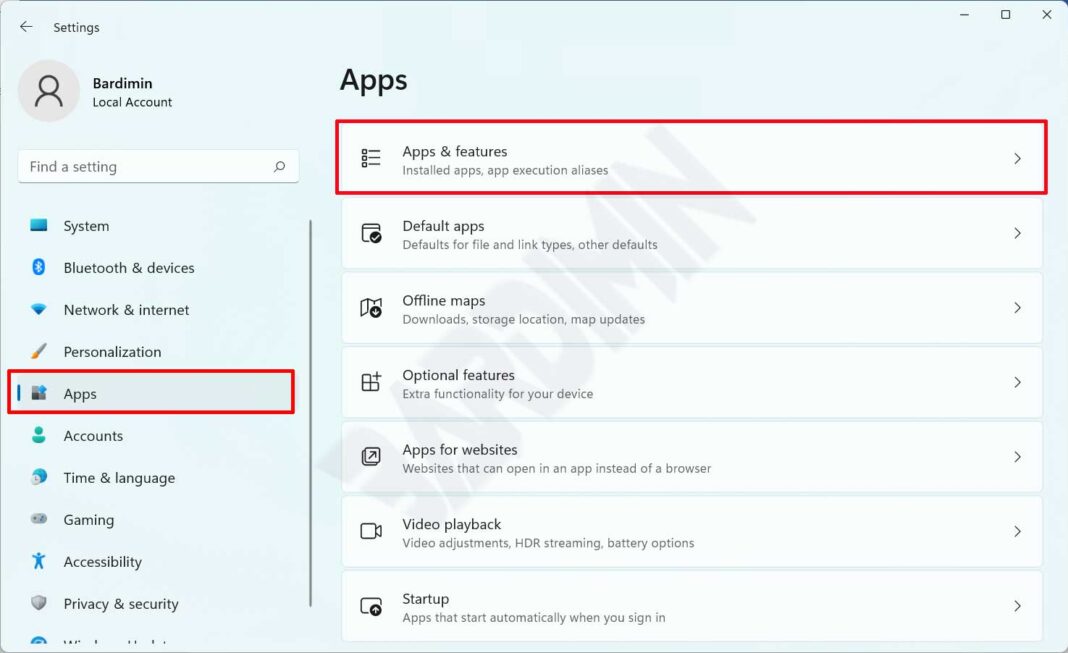Click 'Installed apps, app execution aliases' text
This screenshot has width=1068, height=653.
pyautogui.click(x=505, y=170)
